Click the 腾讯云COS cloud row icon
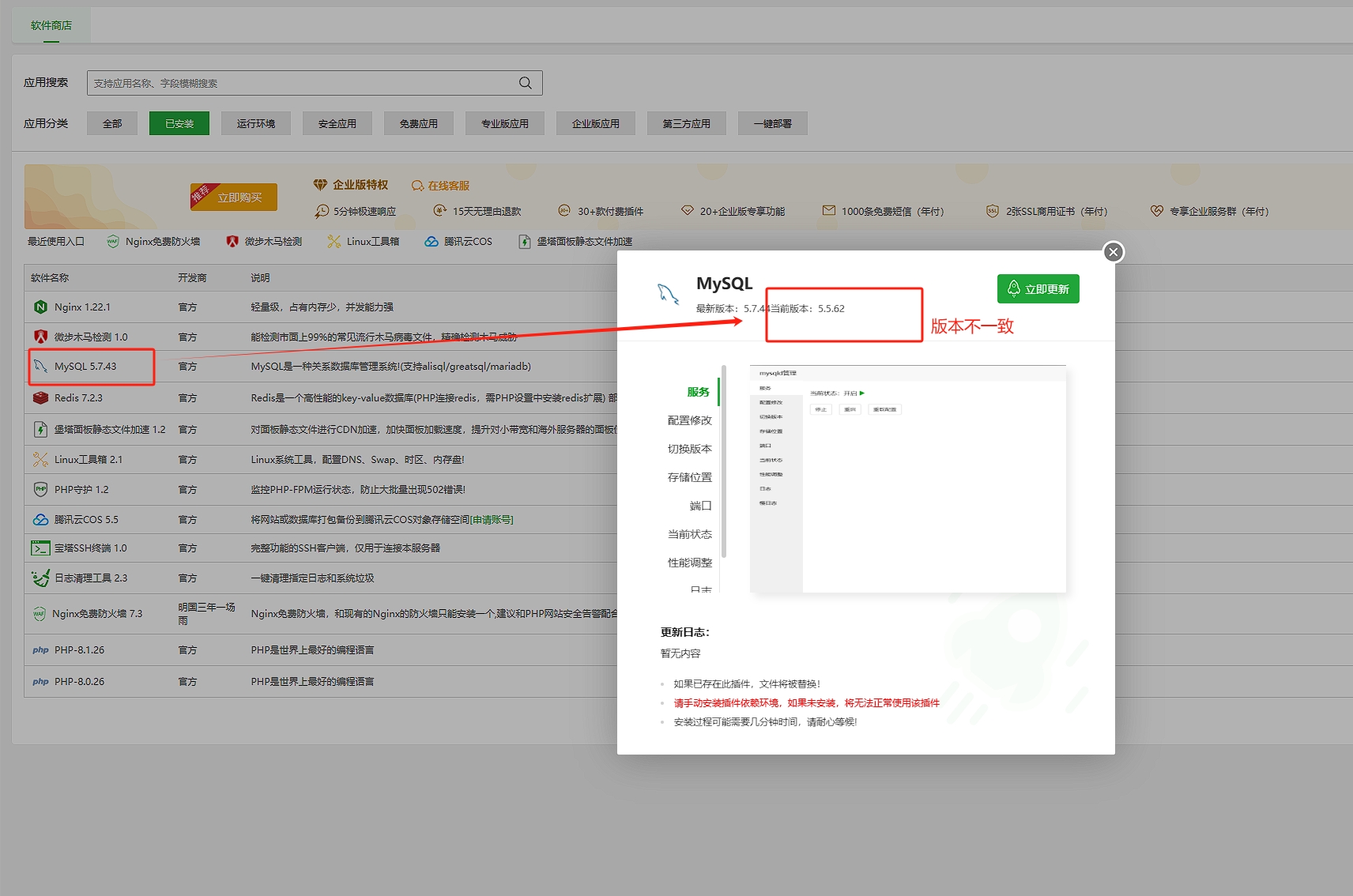The width and height of the screenshot is (1353, 896). [x=40, y=520]
